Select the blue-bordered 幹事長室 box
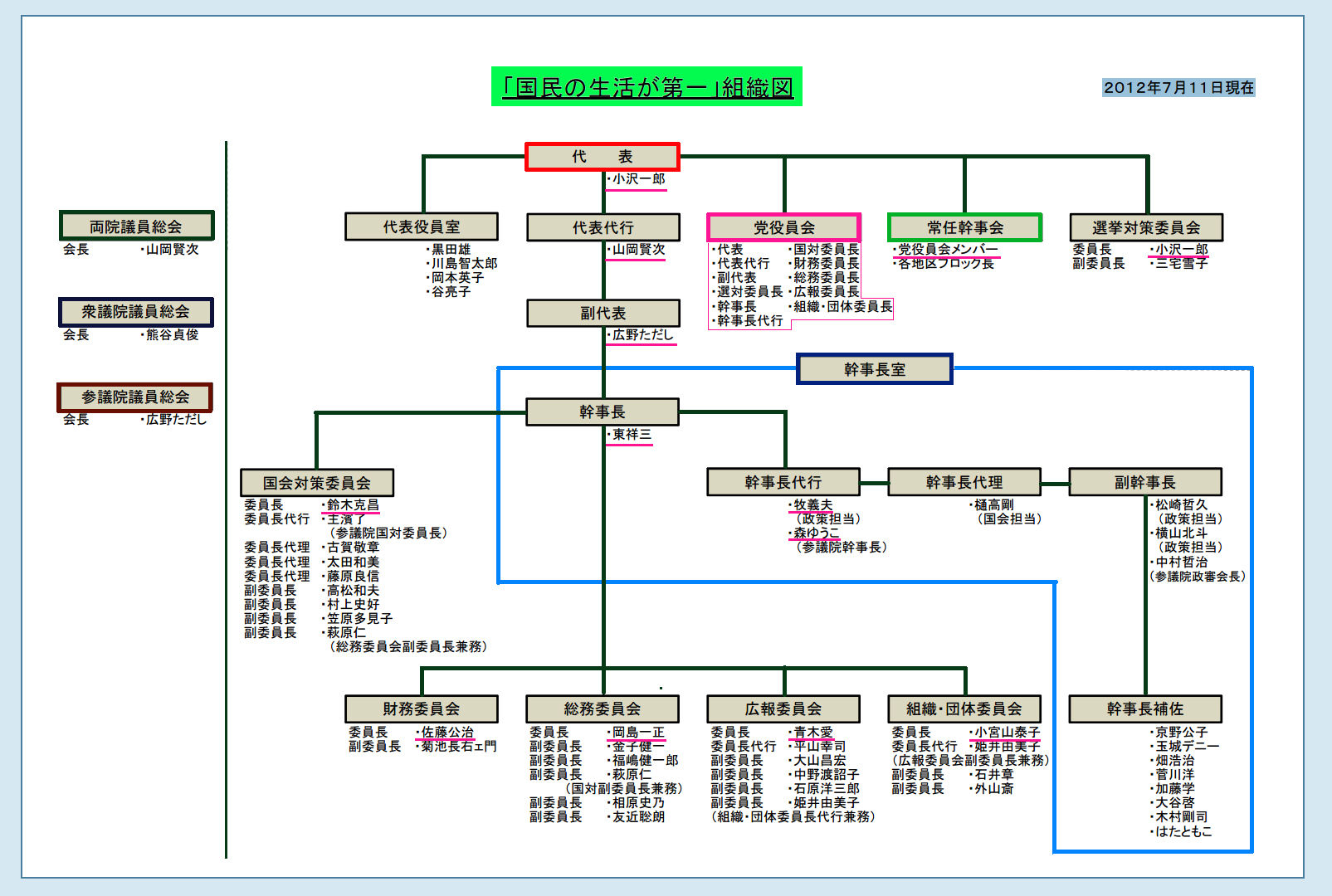The image size is (1332, 896). point(875,369)
